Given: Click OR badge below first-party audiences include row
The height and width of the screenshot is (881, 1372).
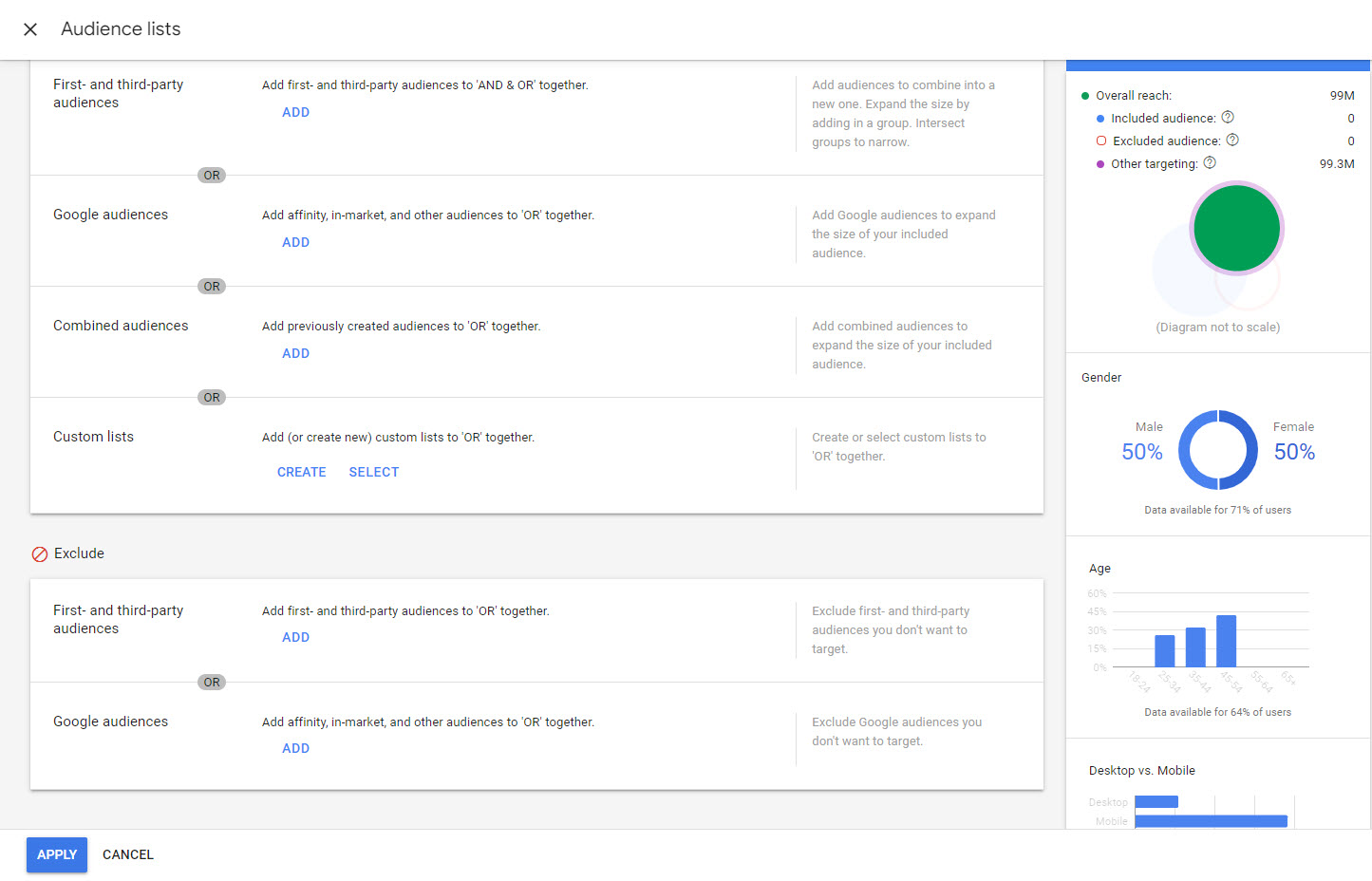Looking at the screenshot, I should (212, 176).
